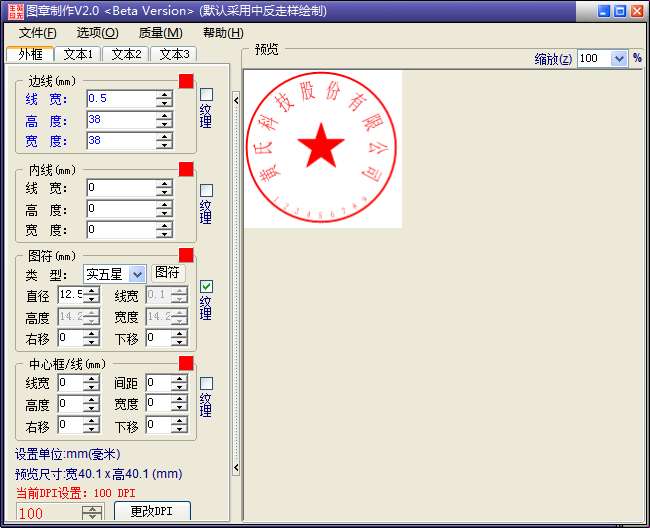Image resolution: width=650 pixels, height=528 pixels.
Task: Enable the 纹理 checkbox for 边线
Action: (206, 96)
